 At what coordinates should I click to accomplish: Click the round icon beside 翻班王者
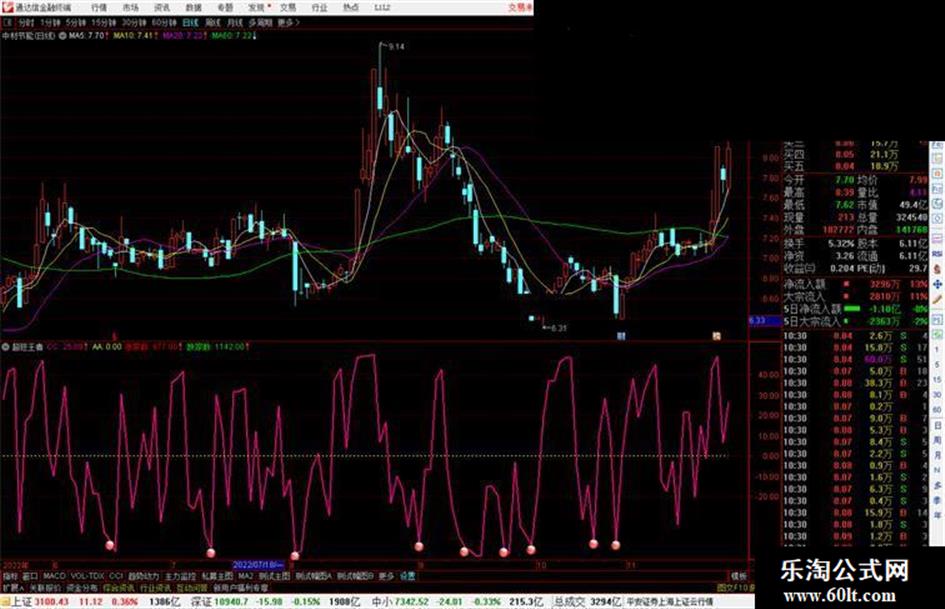click(6, 347)
